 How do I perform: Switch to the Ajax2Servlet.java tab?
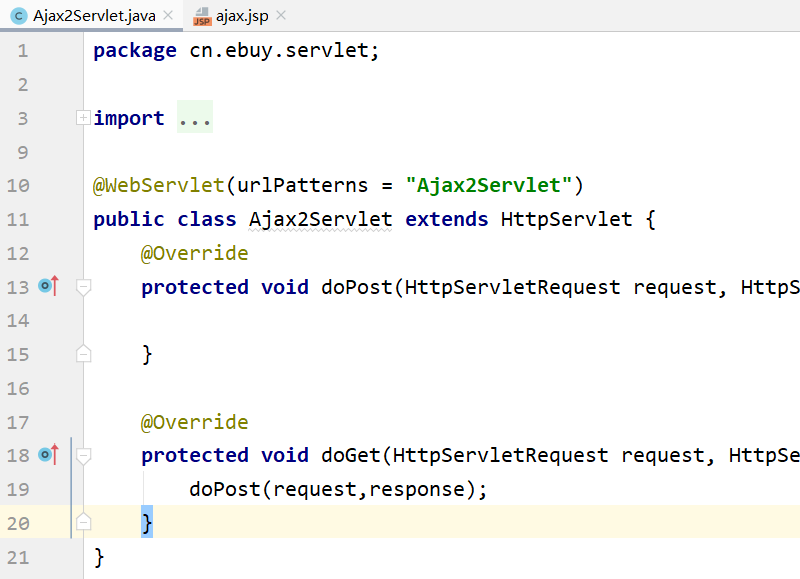(92, 16)
